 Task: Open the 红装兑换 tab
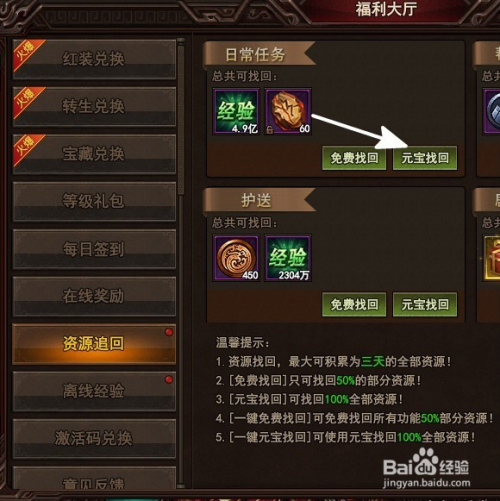[94, 59]
